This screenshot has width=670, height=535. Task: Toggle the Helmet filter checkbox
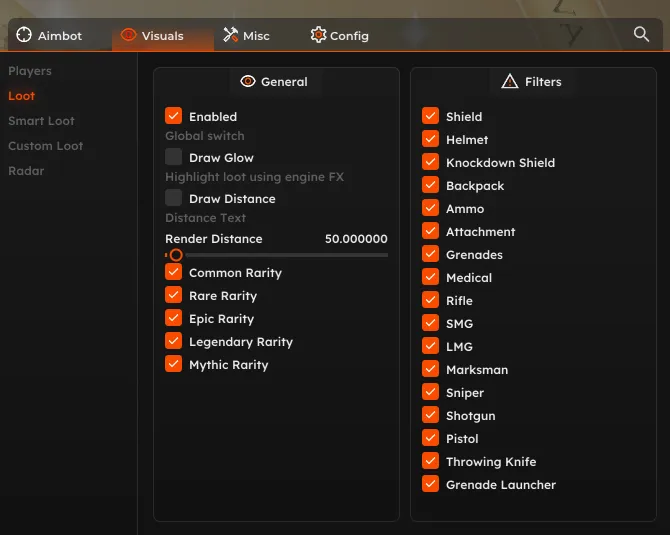click(x=430, y=139)
